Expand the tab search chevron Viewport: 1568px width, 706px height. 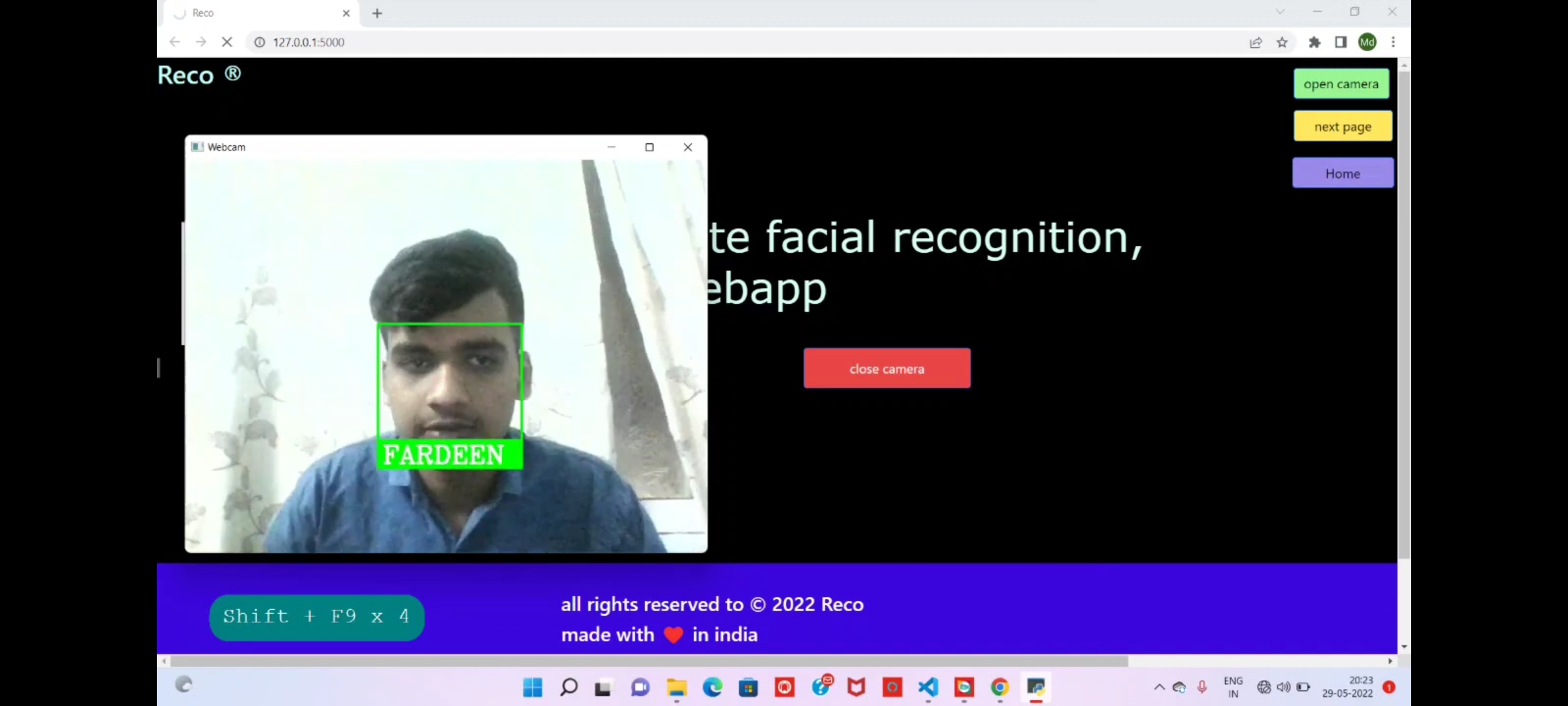[x=1280, y=12]
